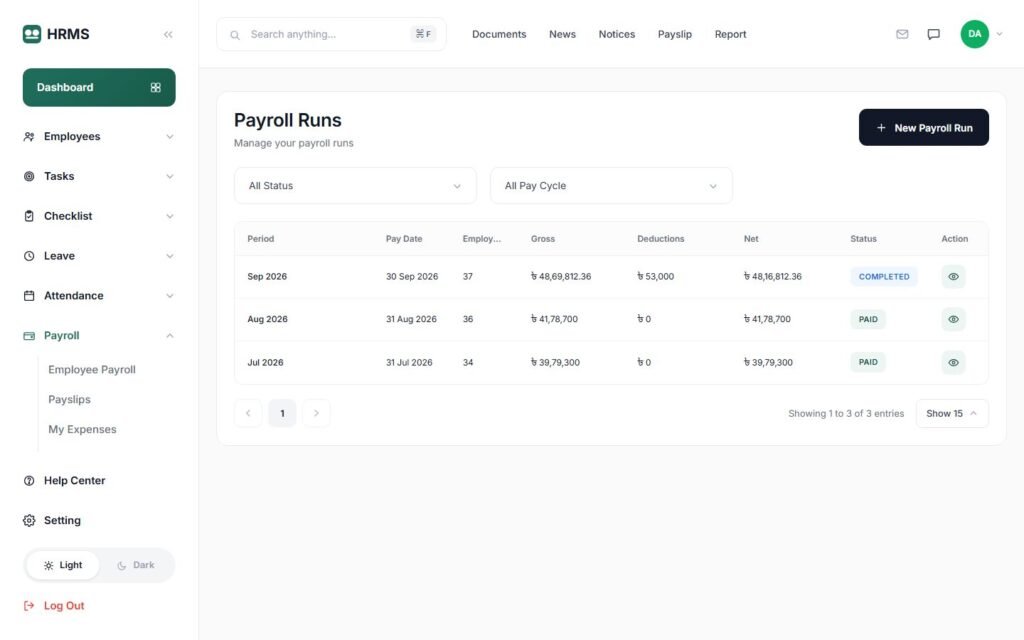Click the Leave clock icon
1024x640 pixels.
(x=29, y=256)
